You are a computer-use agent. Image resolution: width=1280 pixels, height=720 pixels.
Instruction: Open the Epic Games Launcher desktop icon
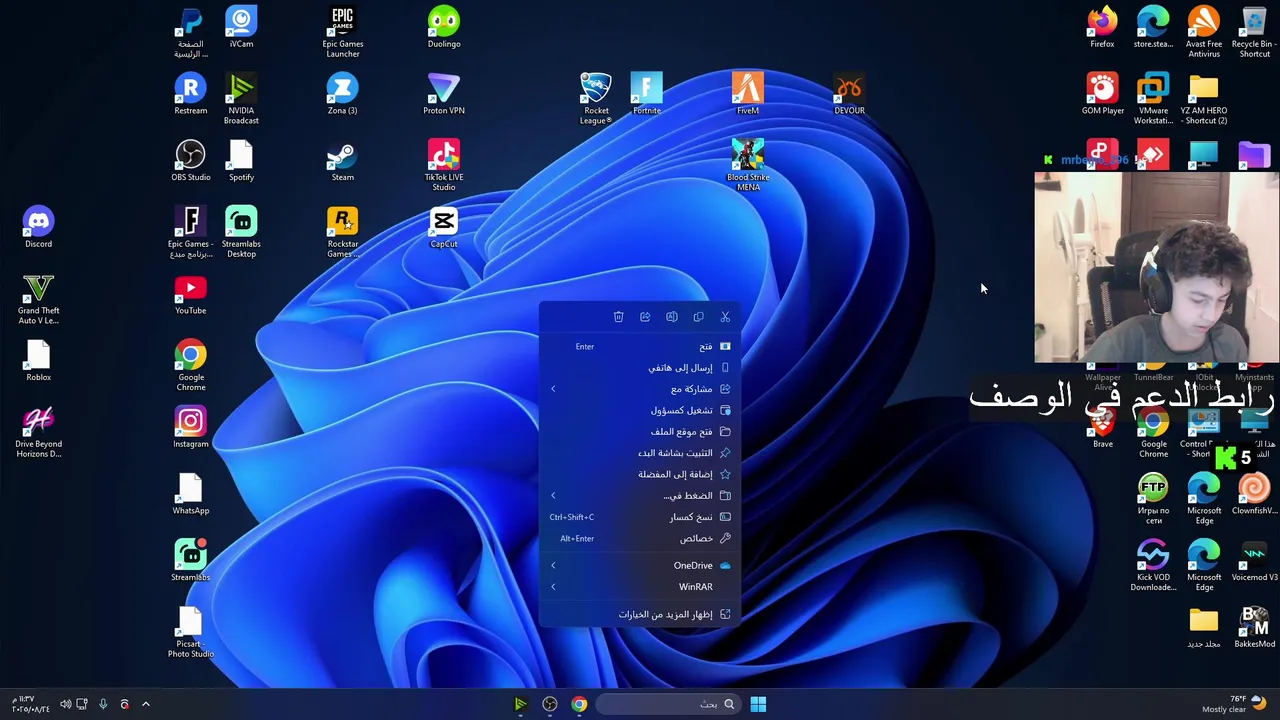tap(343, 32)
